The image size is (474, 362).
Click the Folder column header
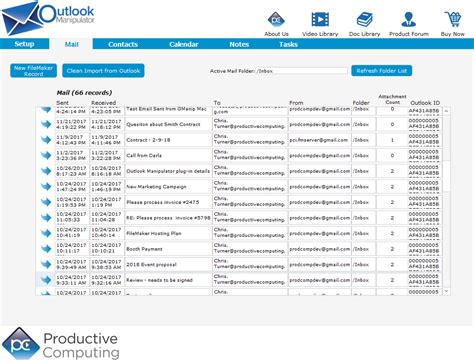tap(361, 103)
